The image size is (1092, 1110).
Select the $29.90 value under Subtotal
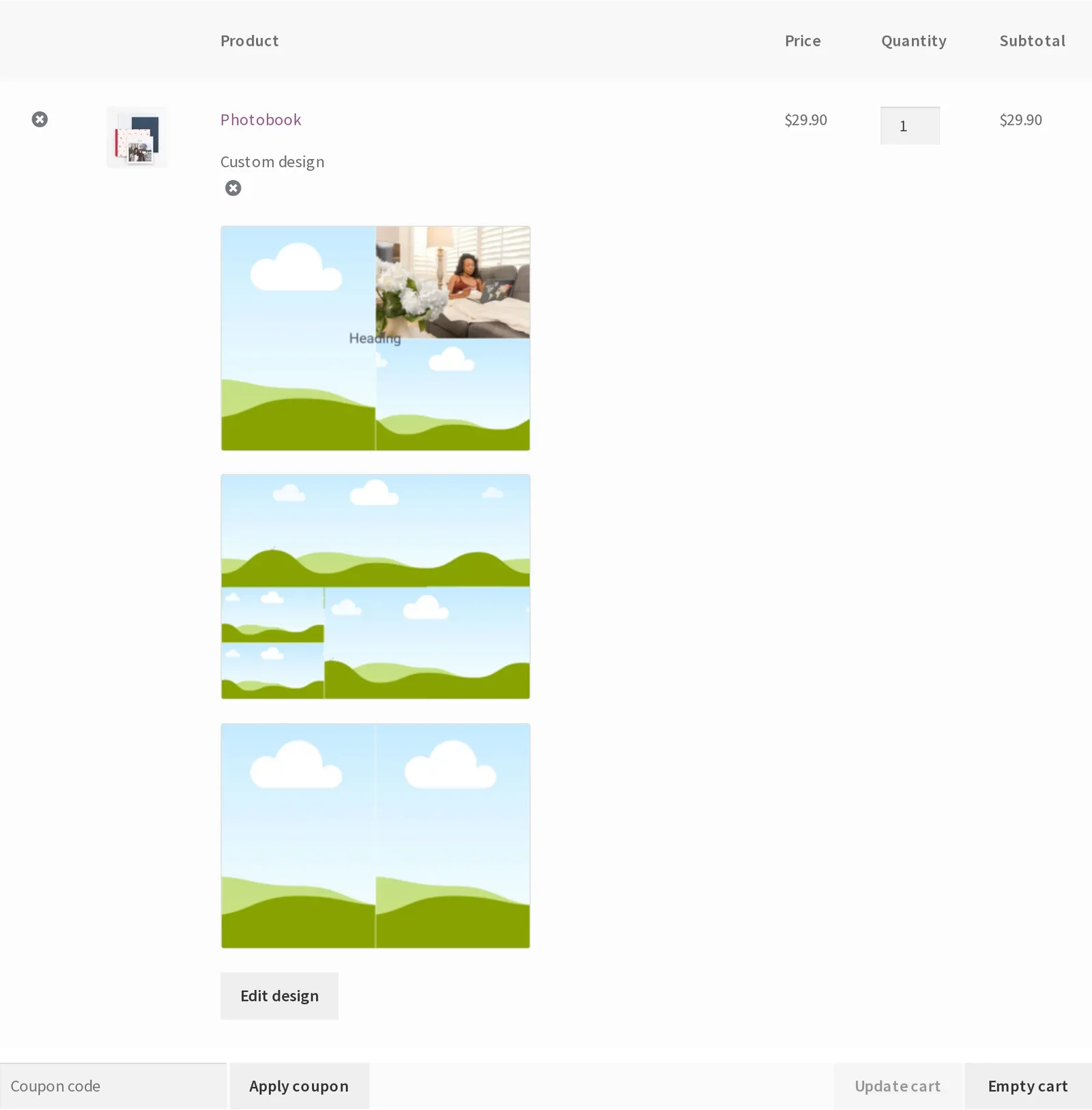point(1021,120)
